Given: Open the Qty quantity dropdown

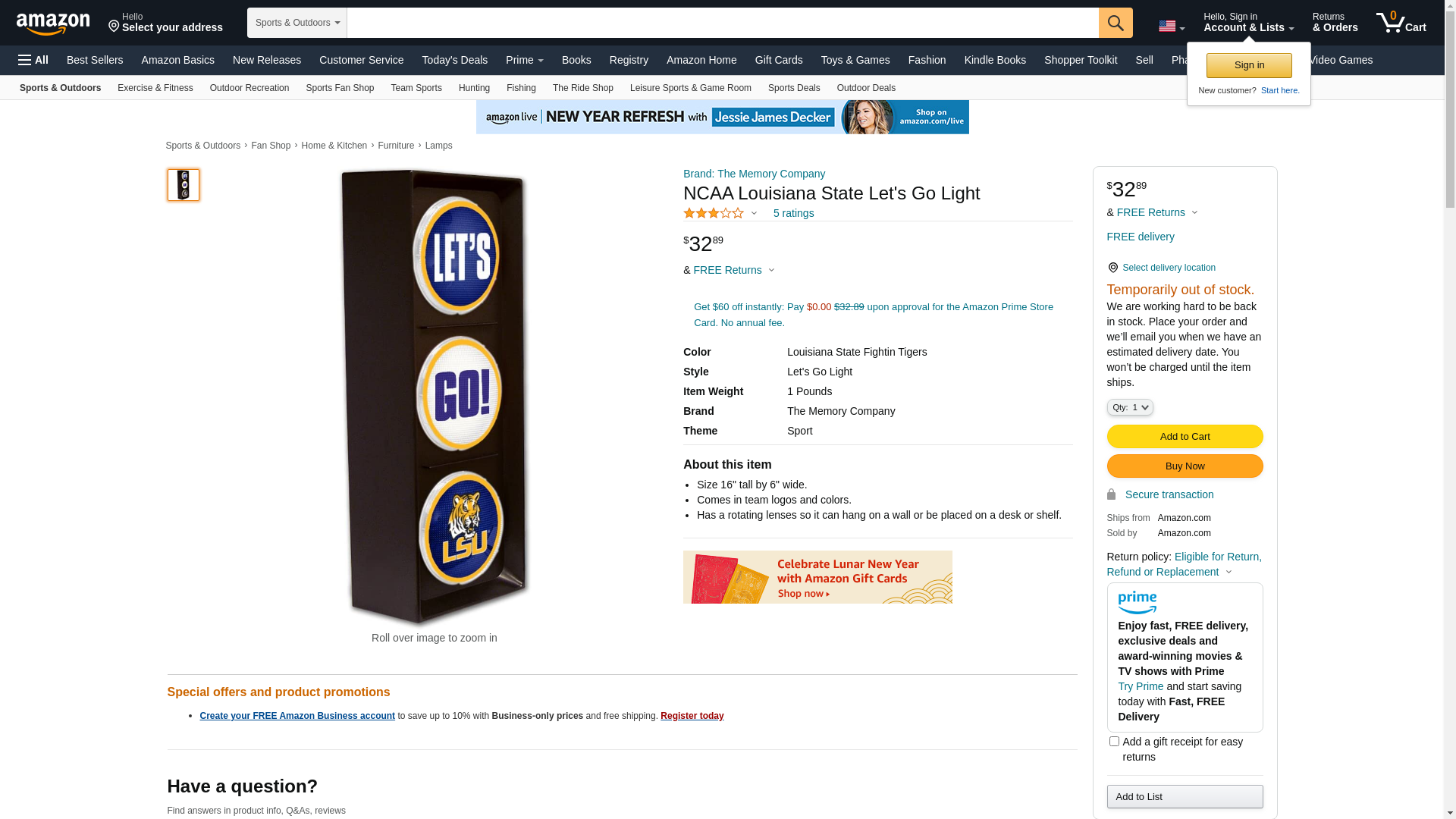Looking at the screenshot, I should 1130,407.
